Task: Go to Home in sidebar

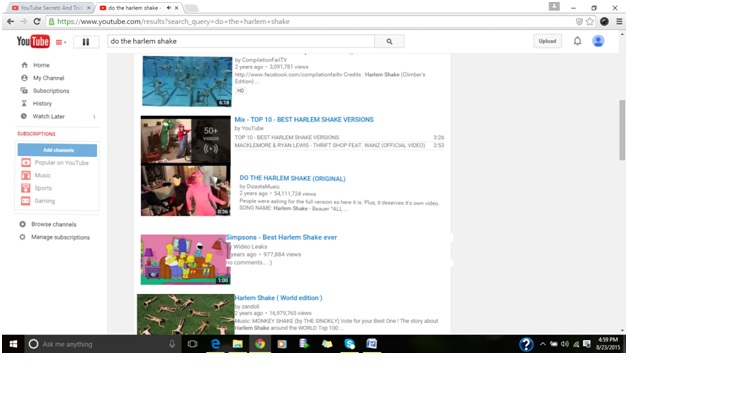Action: [41, 65]
